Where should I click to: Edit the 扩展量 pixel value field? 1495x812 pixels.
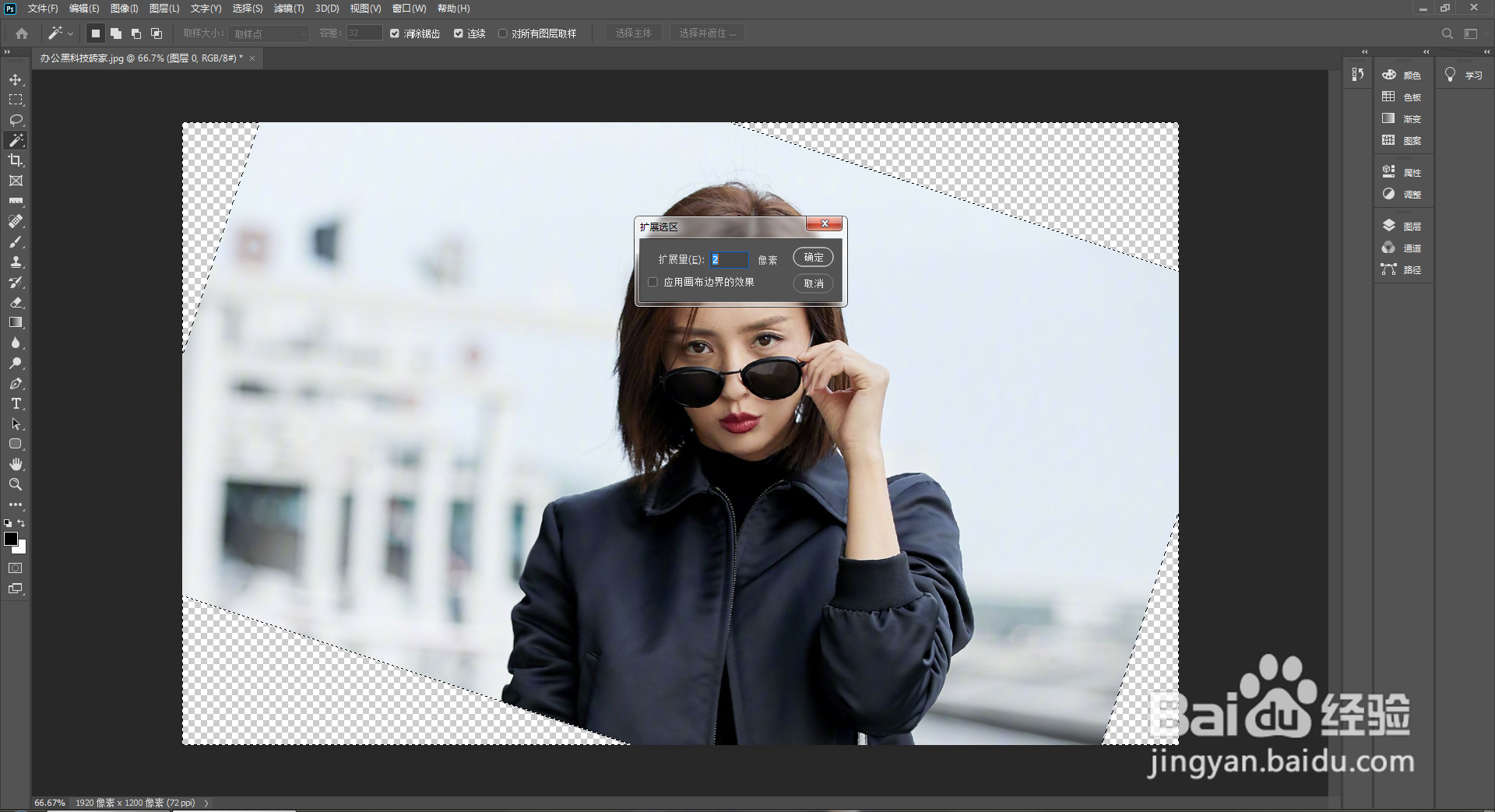point(729,259)
